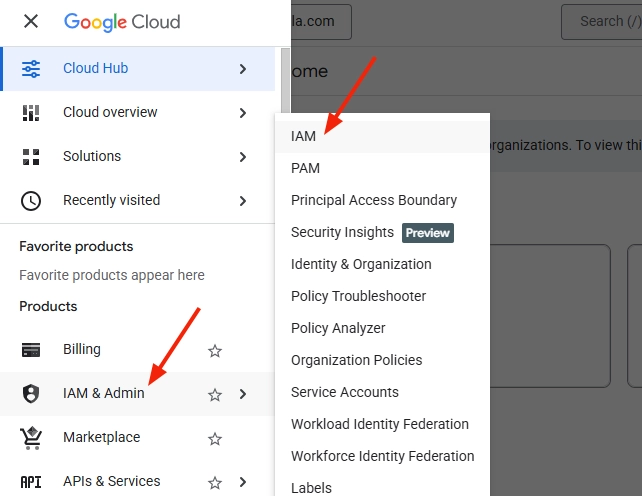
Task: Click the IAM & Admin shield icon
Action: click(31, 394)
